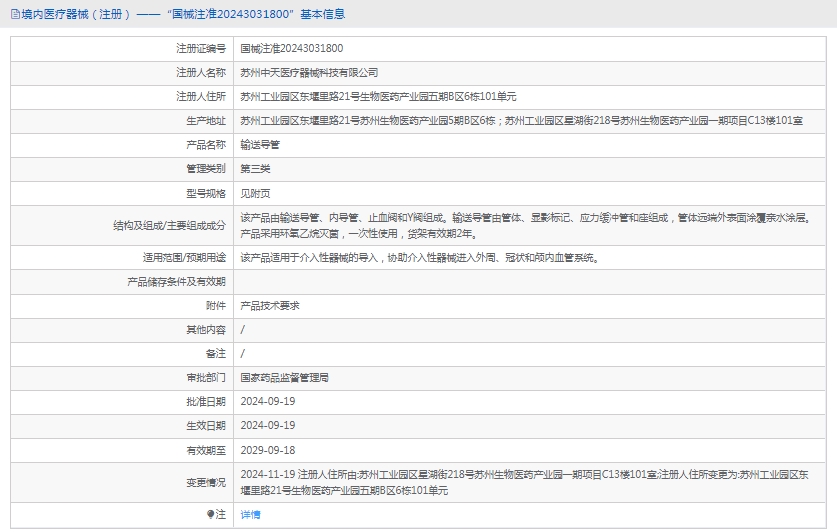The image size is (837, 532).
Task: Click the 管理类别 value 第三类
Action: (255, 168)
